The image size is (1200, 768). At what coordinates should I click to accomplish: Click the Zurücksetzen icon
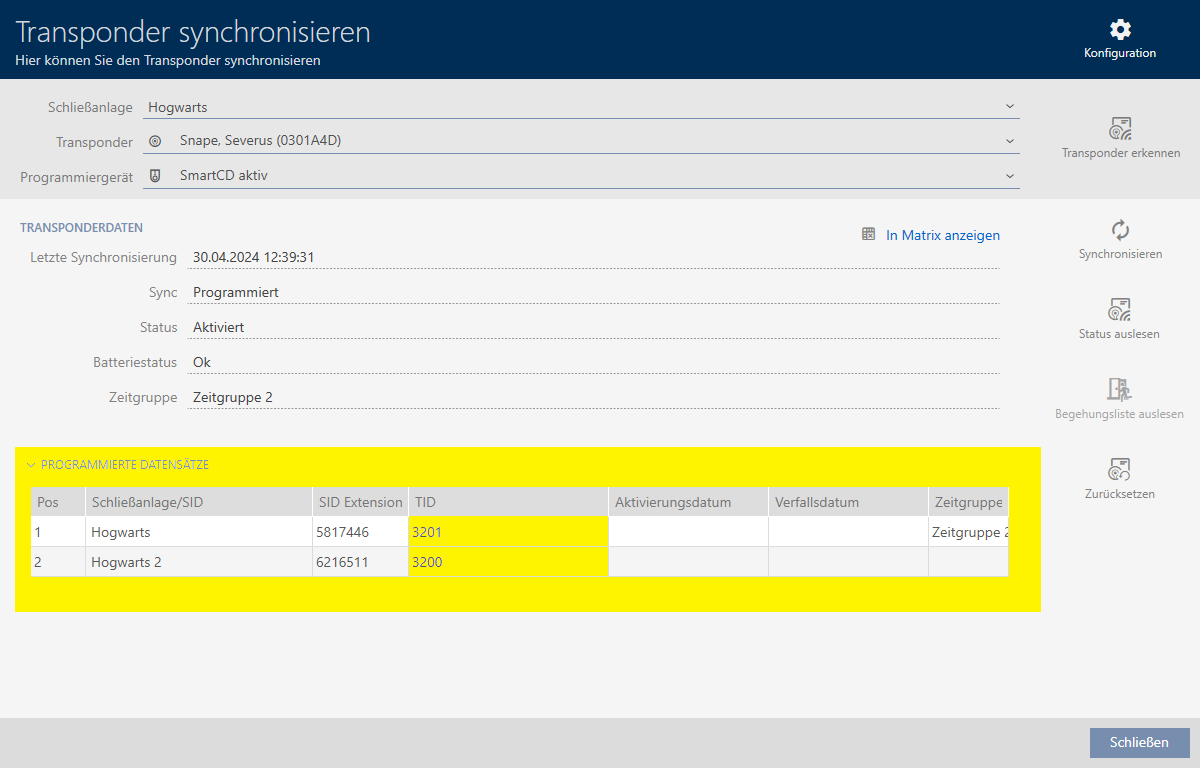[x=1119, y=469]
